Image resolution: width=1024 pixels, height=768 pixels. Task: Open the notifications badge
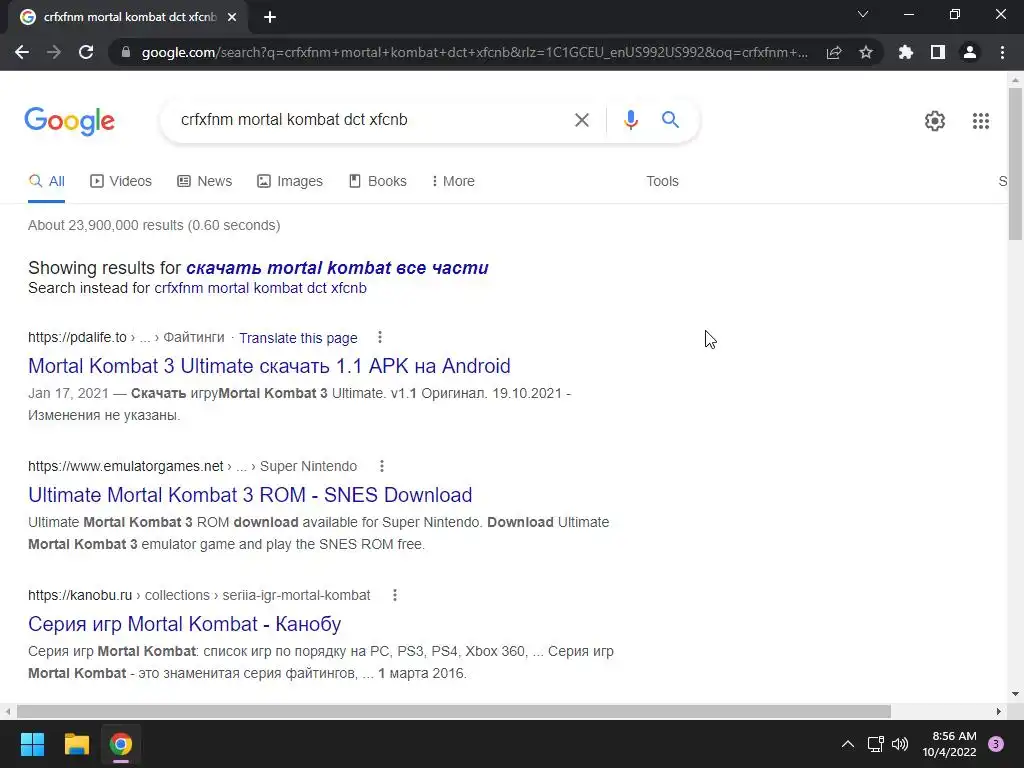coord(996,744)
